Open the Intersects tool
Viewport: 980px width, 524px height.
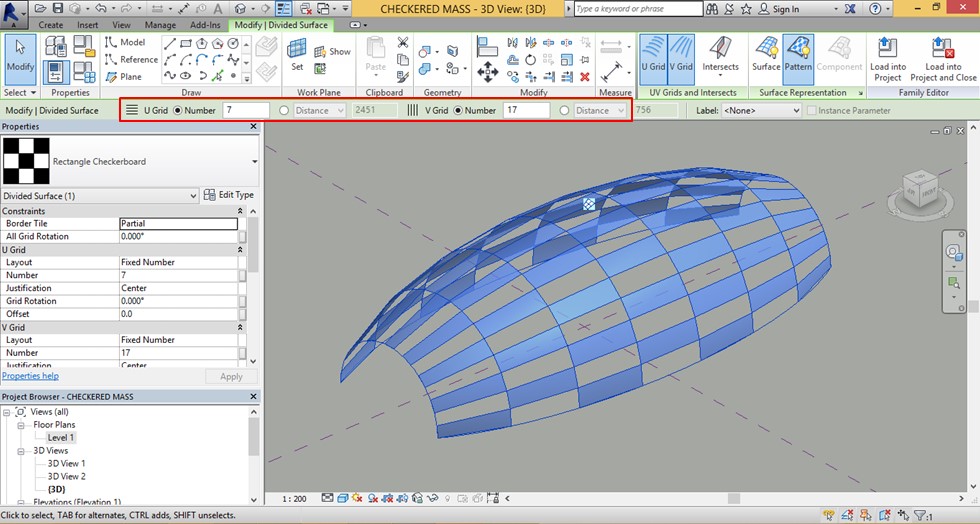click(x=720, y=59)
